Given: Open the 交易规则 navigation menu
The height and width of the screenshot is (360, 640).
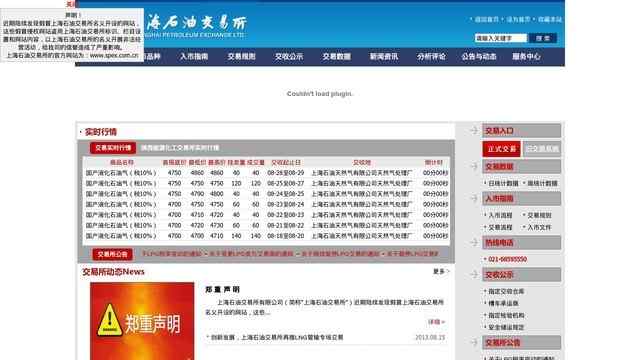Looking at the screenshot, I should coord(242,56).
